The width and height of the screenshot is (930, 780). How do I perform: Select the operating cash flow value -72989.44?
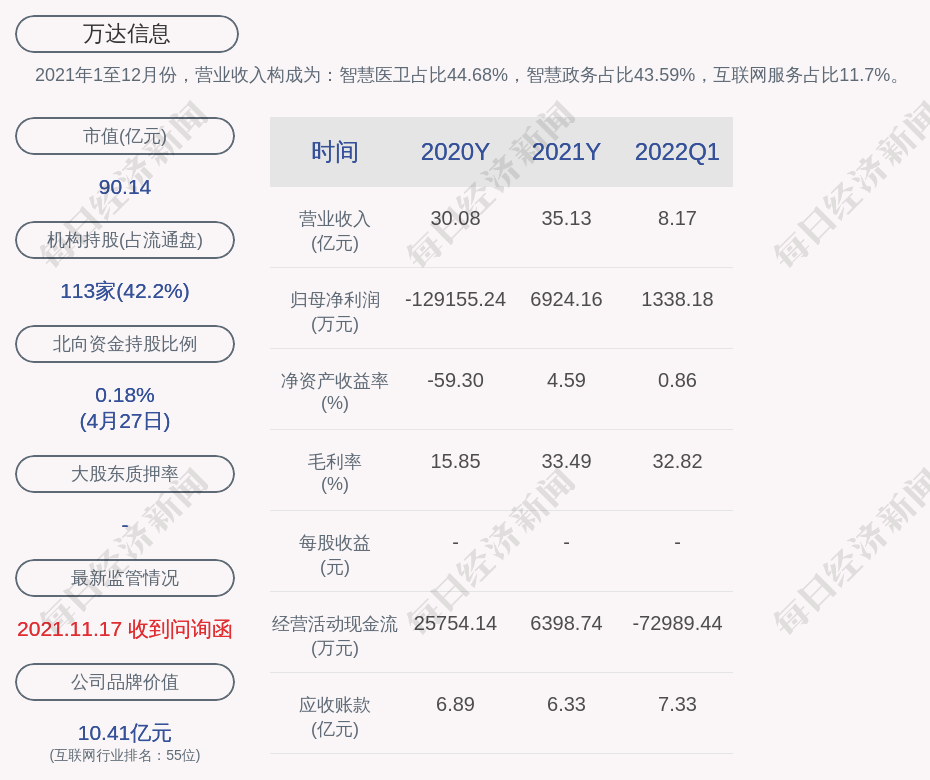(677, 623)
